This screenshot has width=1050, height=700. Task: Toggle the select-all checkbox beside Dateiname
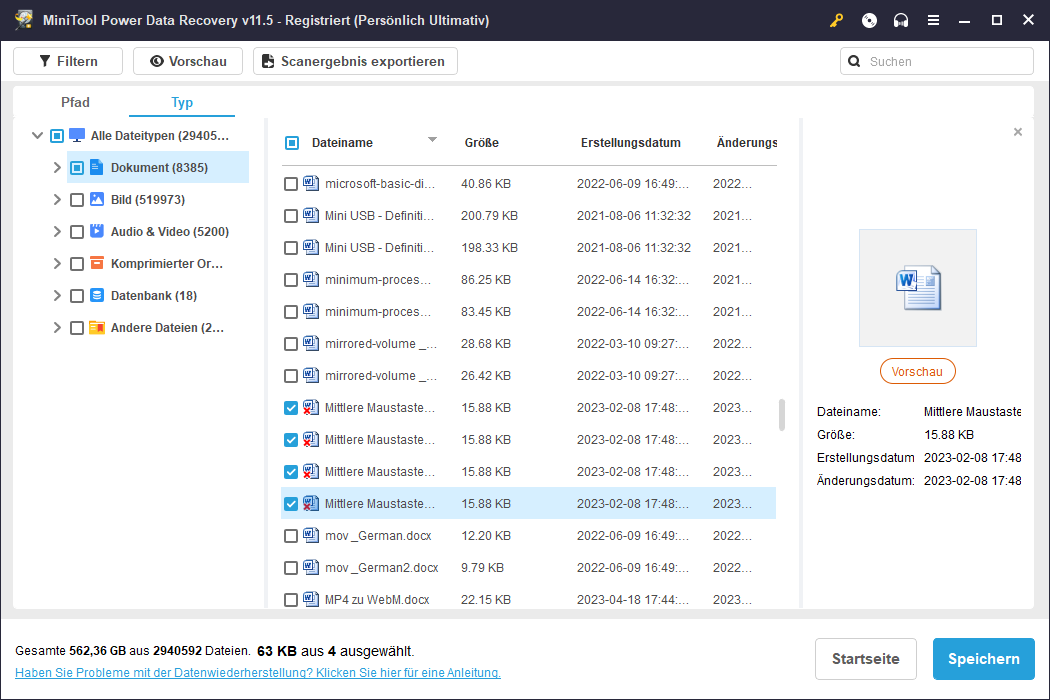click(x=292, y=143)
